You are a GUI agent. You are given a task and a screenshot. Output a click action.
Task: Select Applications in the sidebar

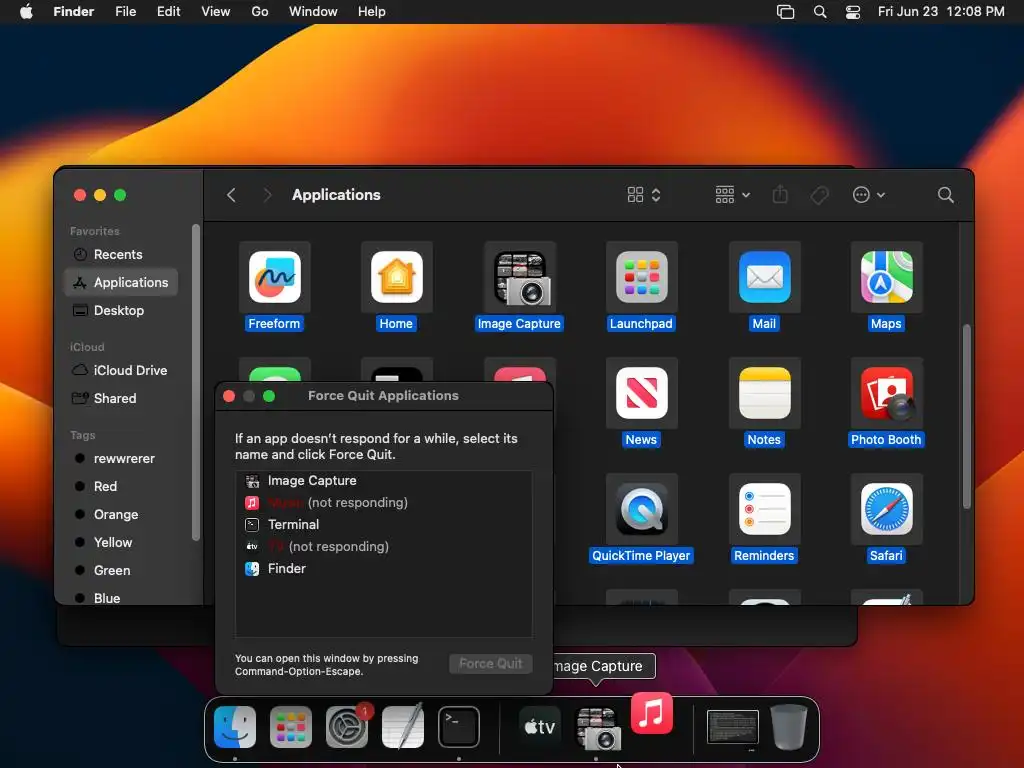click(x=121, y=282)
